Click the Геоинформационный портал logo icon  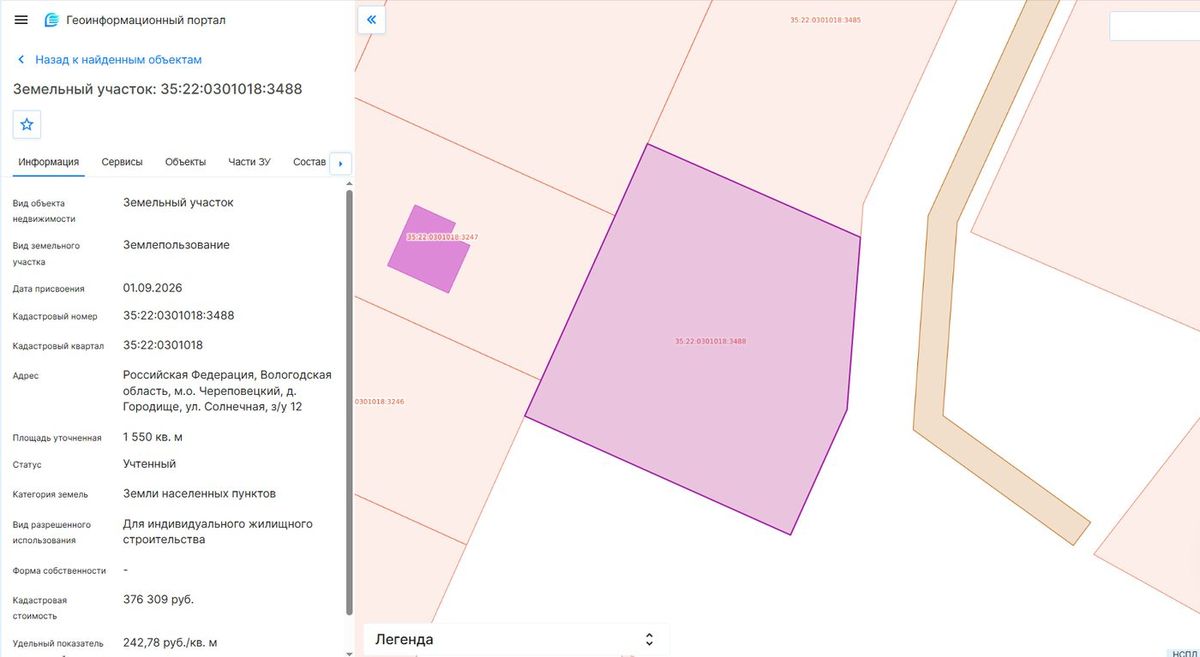pos(51,20)
